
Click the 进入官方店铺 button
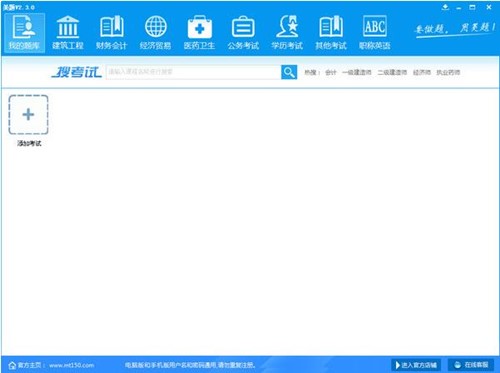point(416,365)
